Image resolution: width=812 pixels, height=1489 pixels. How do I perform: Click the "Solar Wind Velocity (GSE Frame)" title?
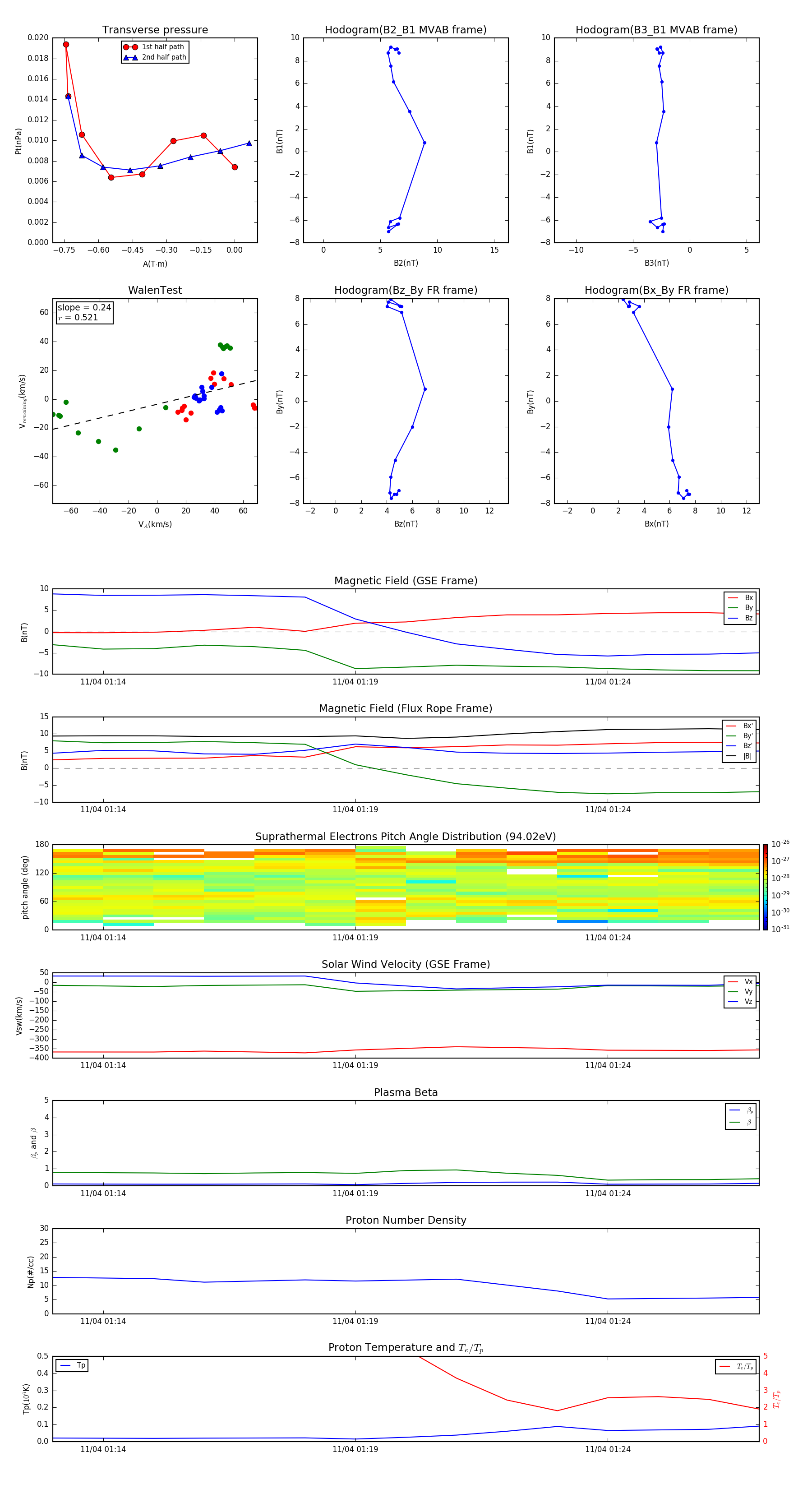tap(406, 965)
